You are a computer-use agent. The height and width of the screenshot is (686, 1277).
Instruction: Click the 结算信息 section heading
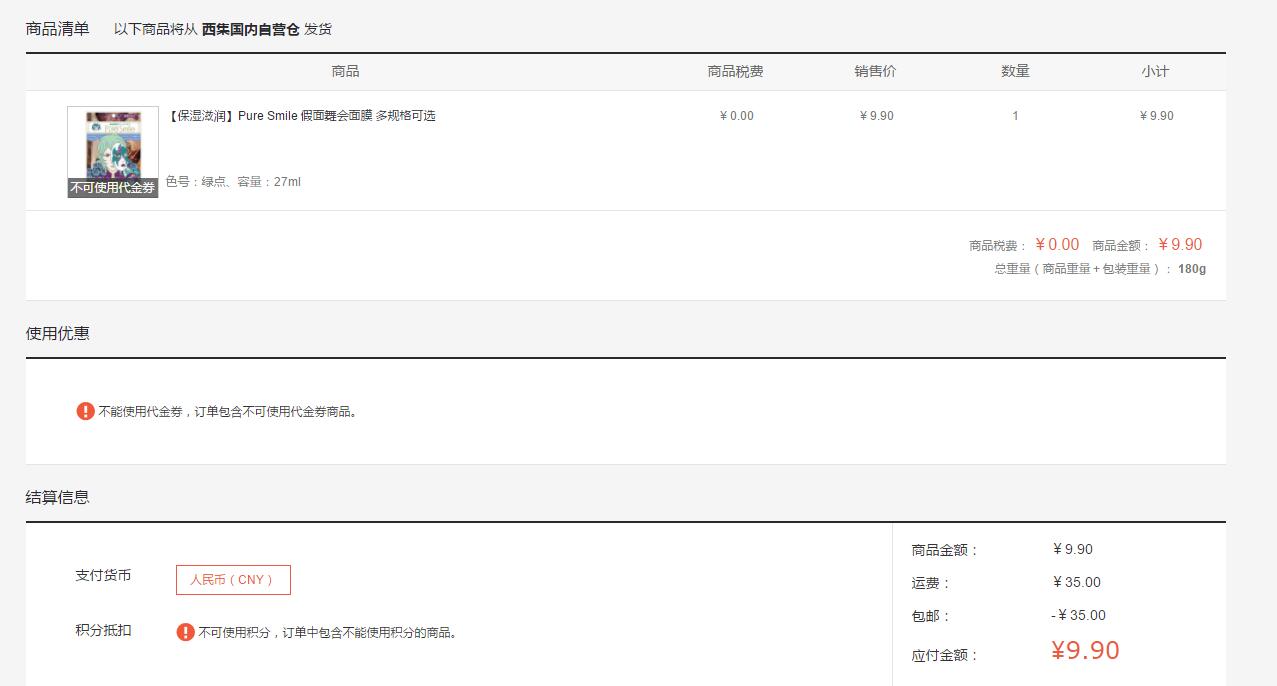point(58,498)
